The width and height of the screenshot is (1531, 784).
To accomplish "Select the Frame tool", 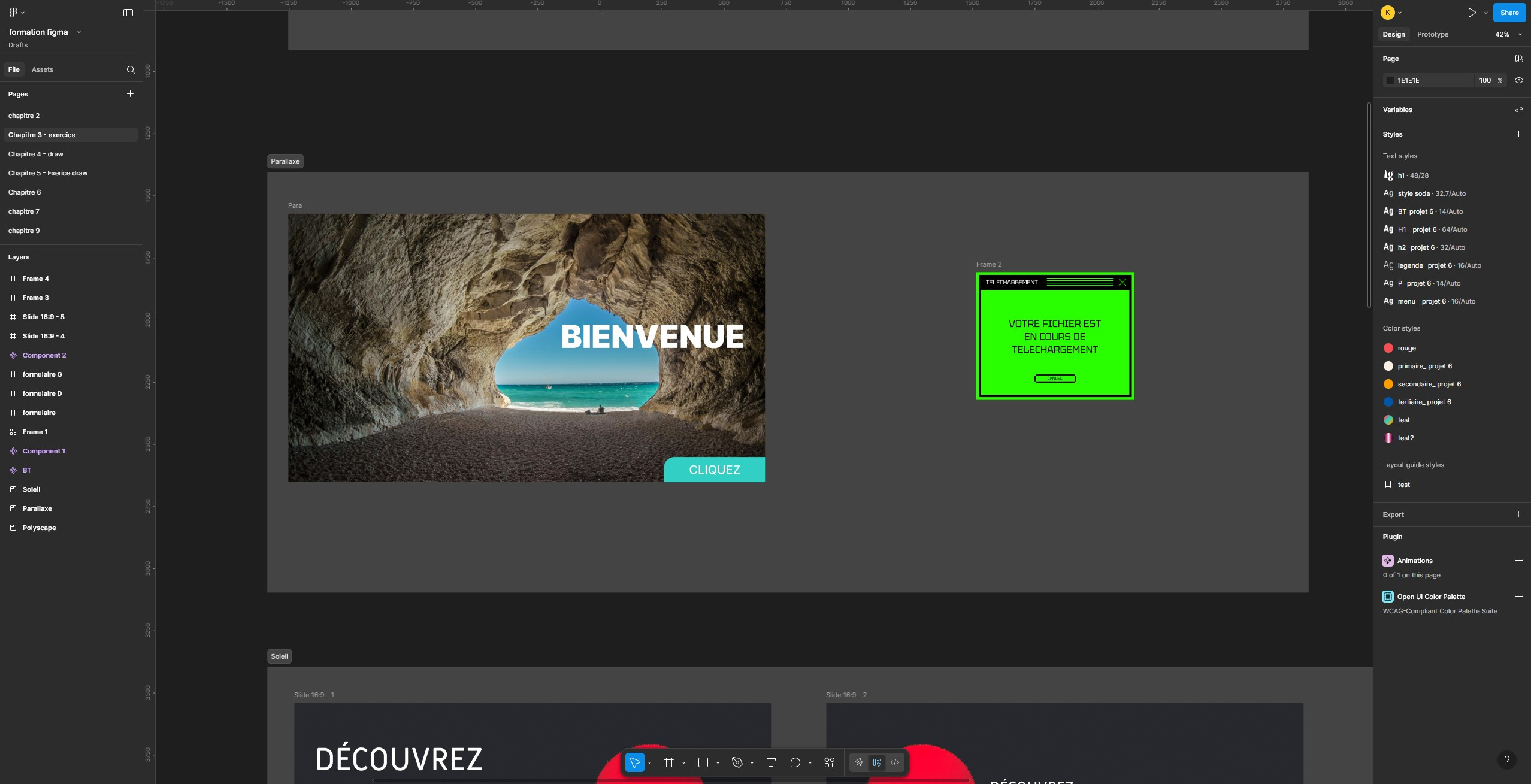I will click(x=669, y=762).
